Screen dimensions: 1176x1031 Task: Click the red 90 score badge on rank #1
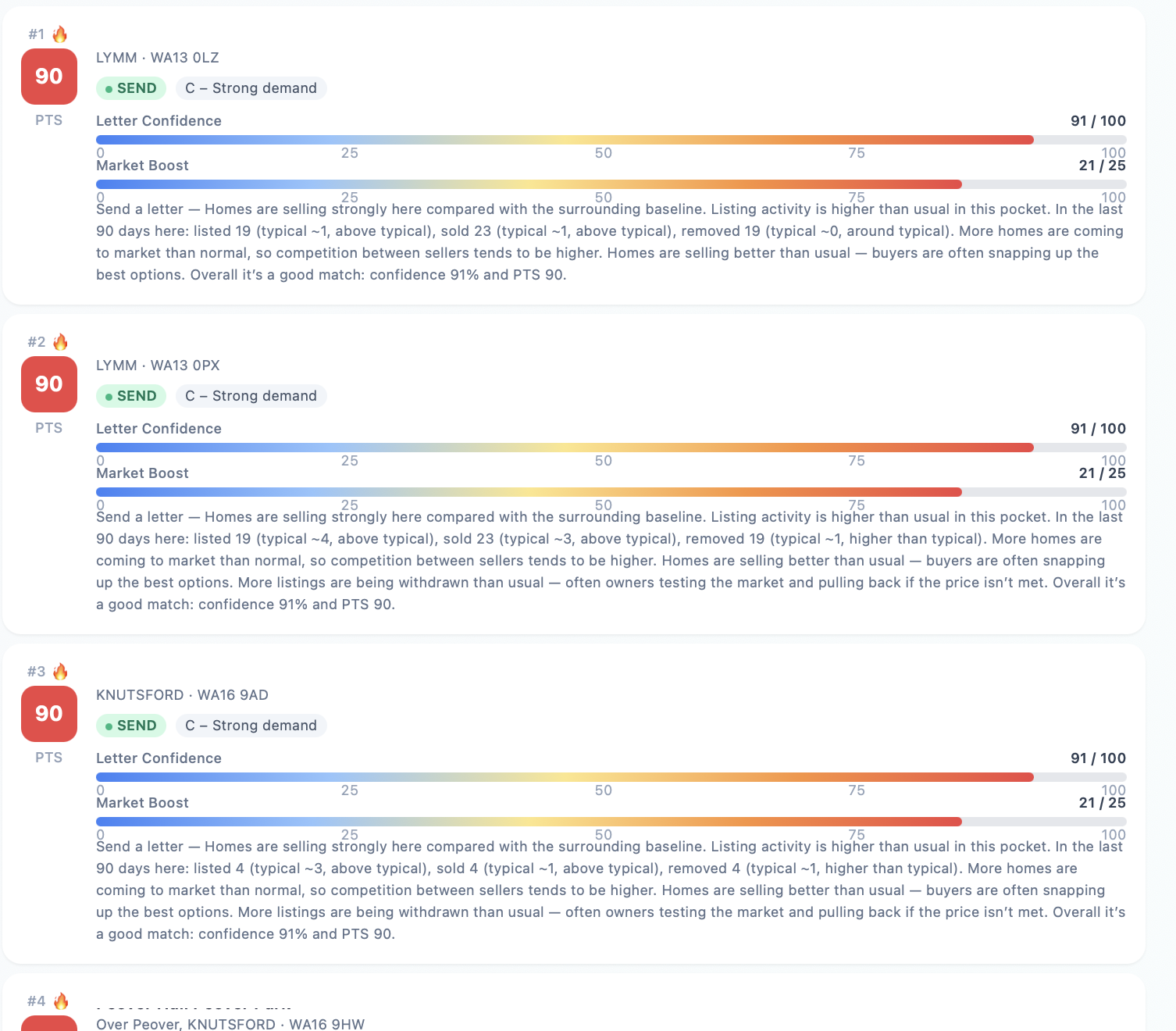tap(48, 77)
